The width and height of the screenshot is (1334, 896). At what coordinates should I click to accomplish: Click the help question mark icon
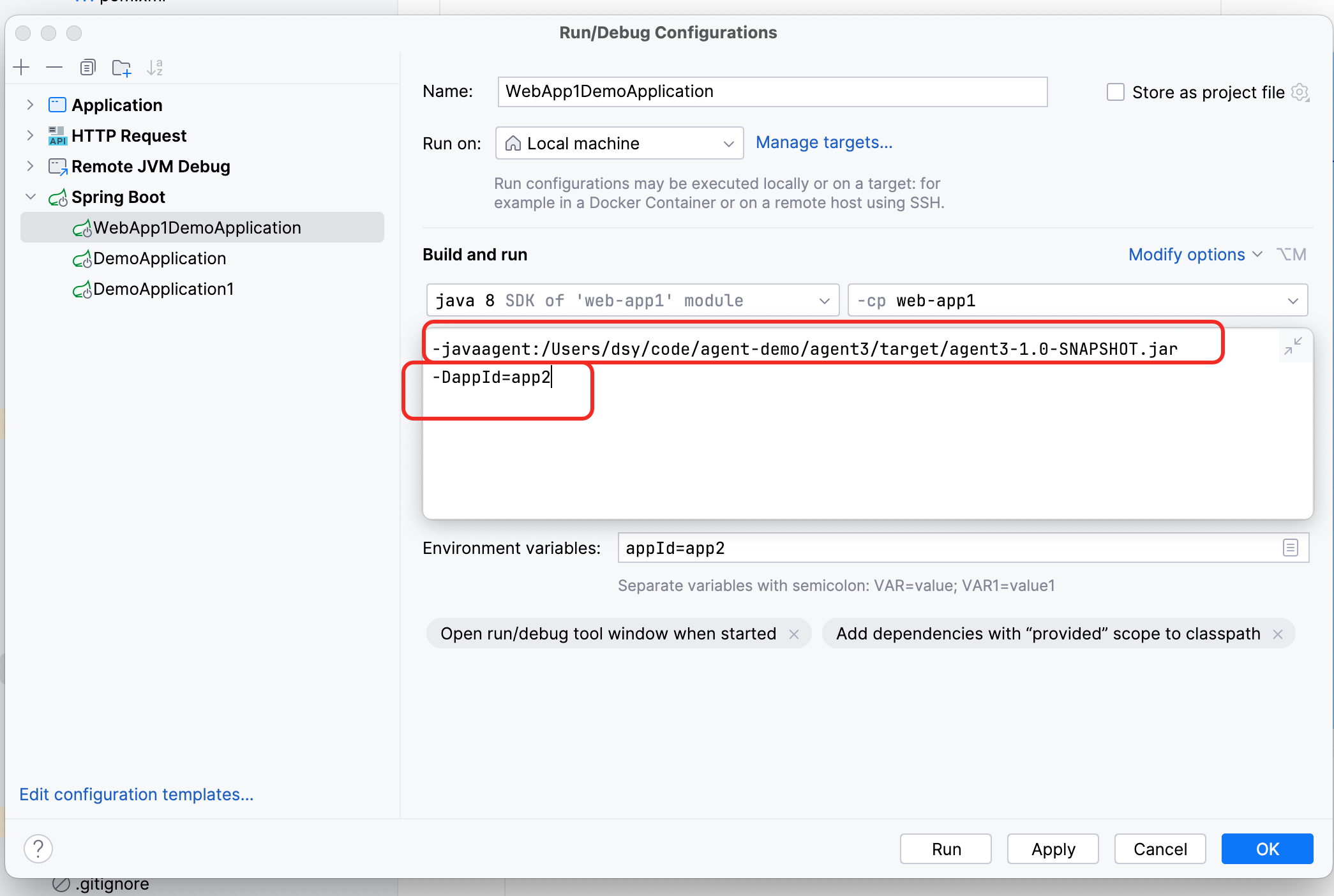[38, 849]
